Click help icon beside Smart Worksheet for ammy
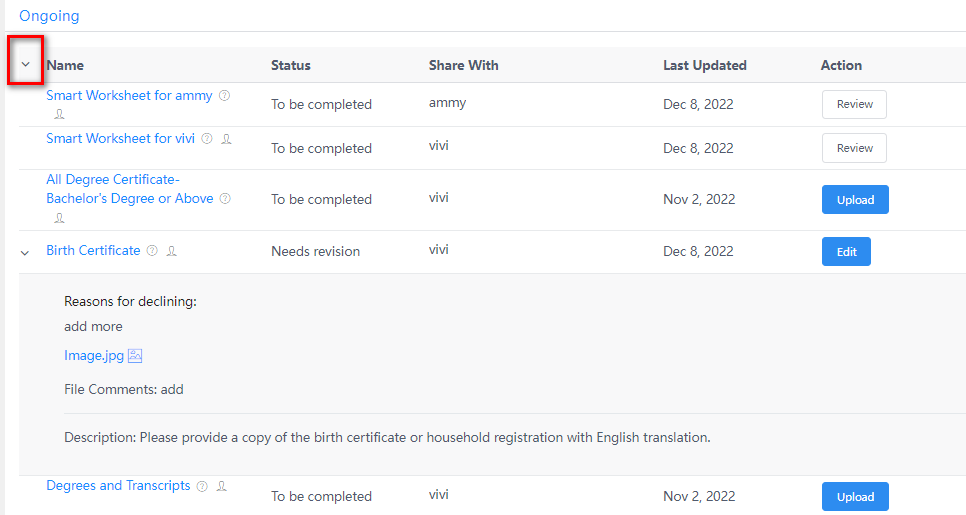The width and height of the screenshot is (966, 515). pos(225,96)
